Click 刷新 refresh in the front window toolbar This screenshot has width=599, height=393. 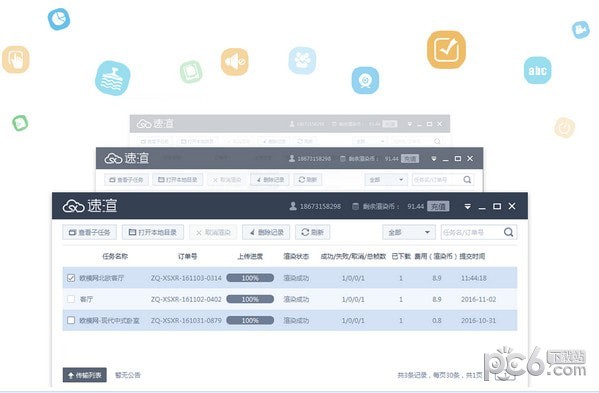[312, 232]
